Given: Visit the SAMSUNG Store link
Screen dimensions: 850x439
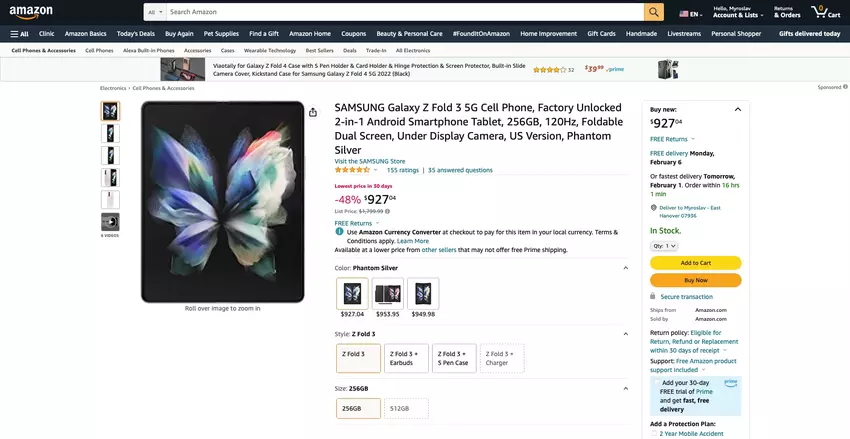Looking at the screenshot, I should (370, 161).
